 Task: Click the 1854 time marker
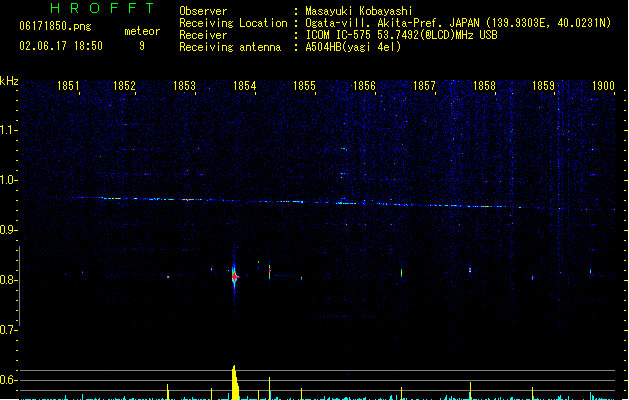click(245, 86)
